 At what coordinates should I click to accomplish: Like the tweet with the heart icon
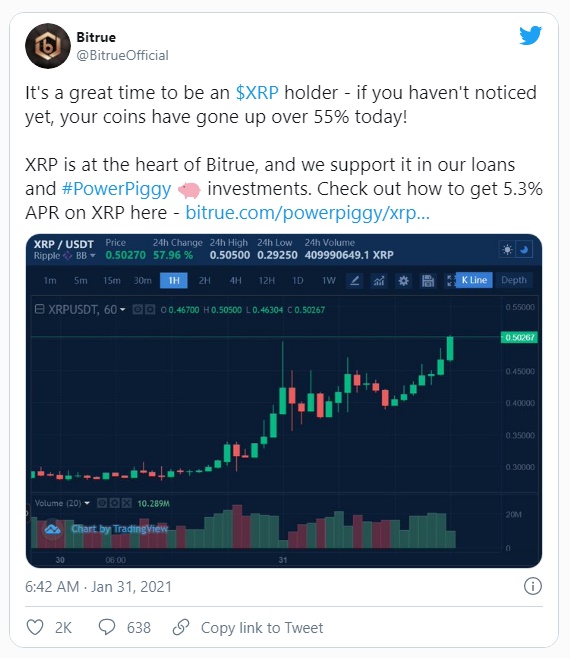click(35, 627)
